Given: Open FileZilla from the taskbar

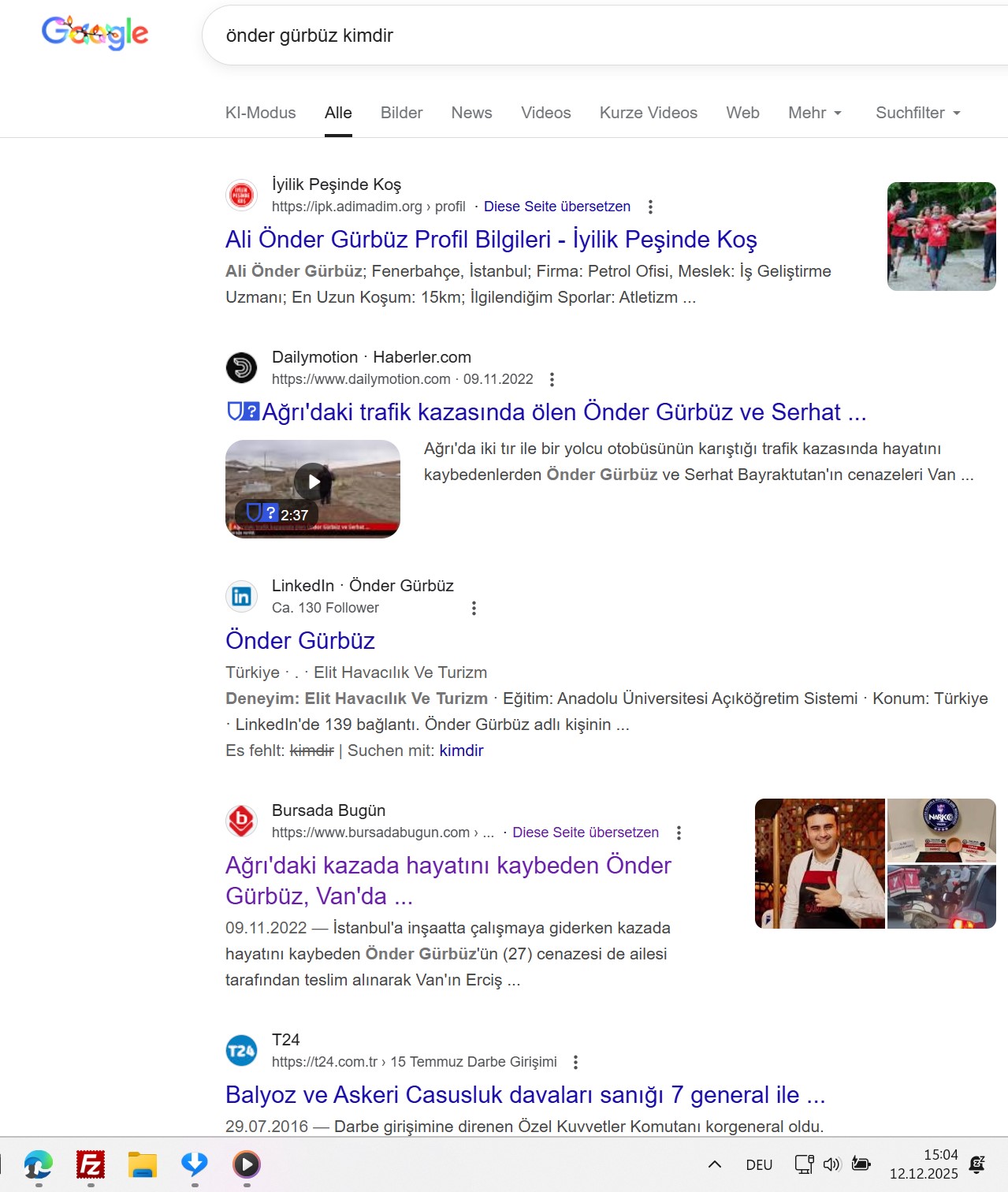Looking at the screenshot, I should click(91, 1164).
